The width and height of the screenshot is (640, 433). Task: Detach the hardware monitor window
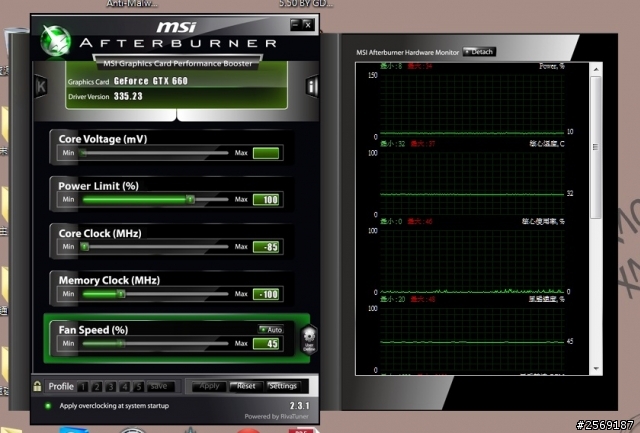(x=479, y=52)
